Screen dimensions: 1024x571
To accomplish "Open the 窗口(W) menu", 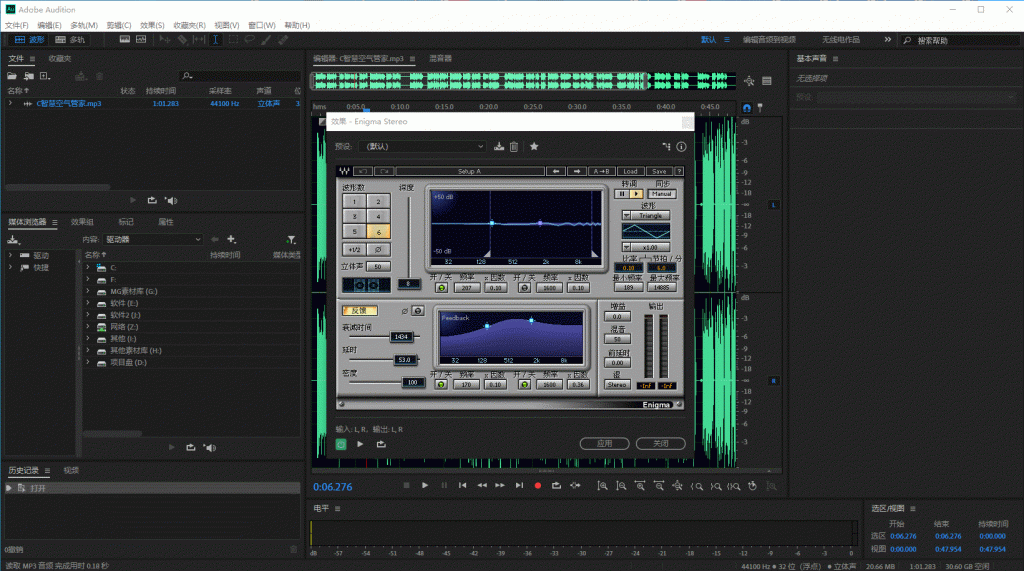I will pyautogui.click(x=261, y=25).
